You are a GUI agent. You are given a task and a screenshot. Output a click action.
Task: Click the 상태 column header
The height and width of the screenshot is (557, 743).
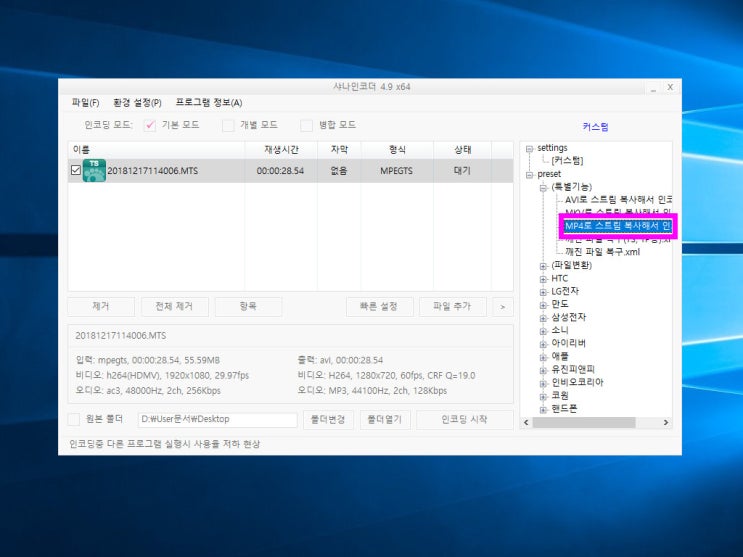pyautogui.click(x=462, y=150)
